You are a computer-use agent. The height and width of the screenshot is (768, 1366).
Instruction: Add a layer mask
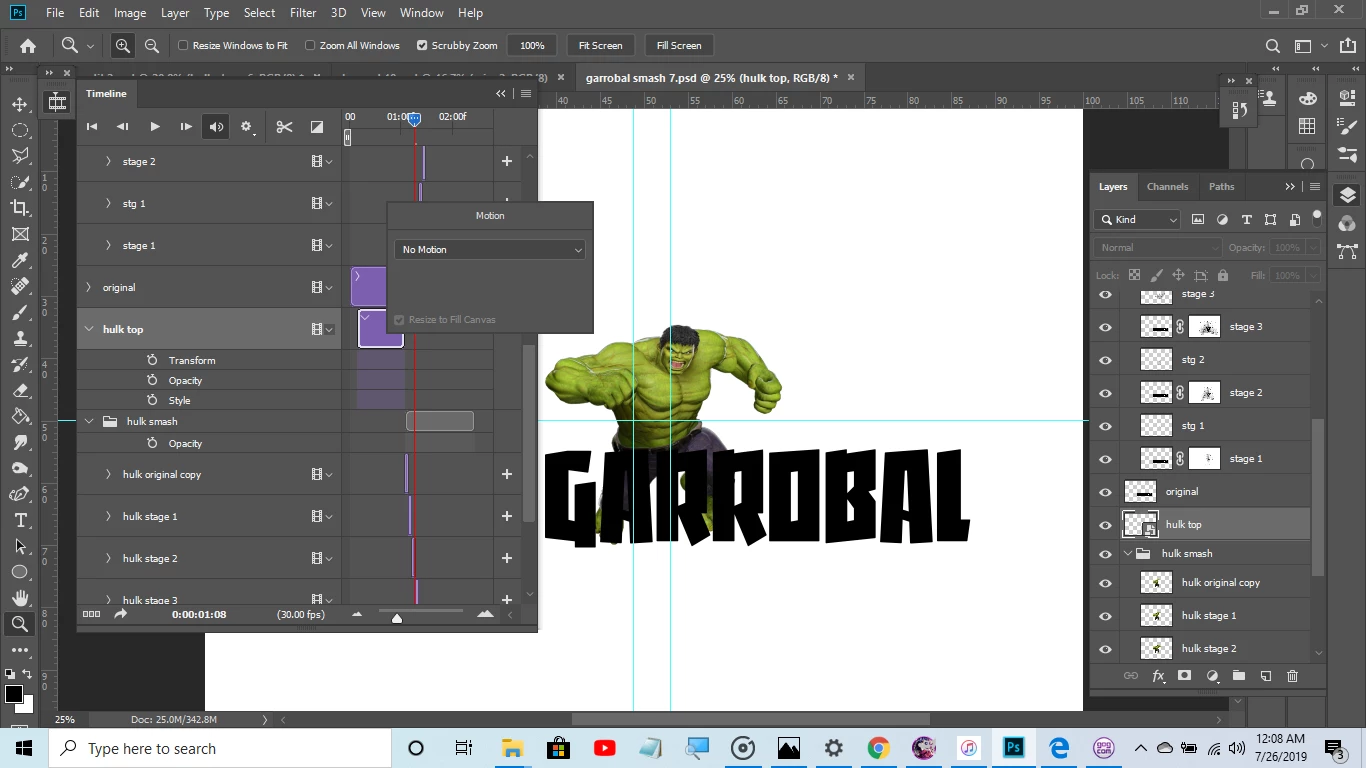coord(1185,676)
